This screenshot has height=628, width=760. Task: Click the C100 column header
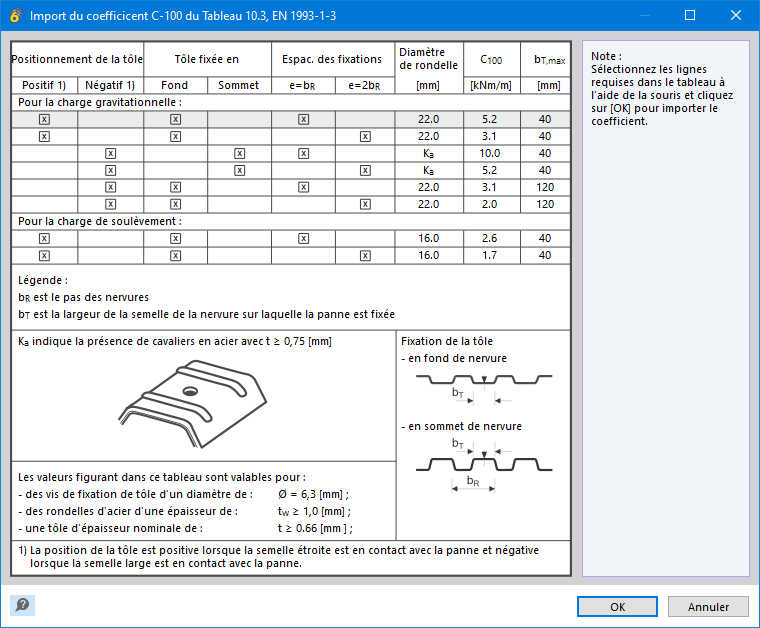(x=491, y=60)
